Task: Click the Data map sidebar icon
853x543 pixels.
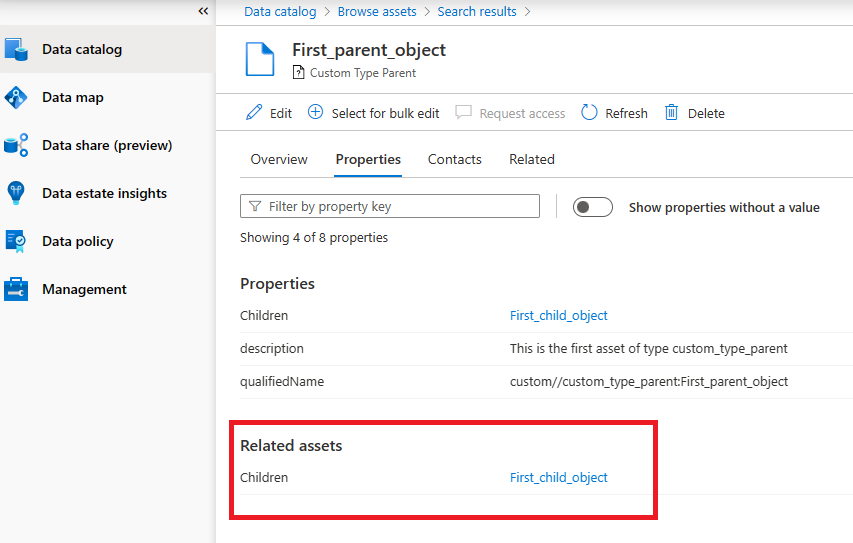Action: pyautogui.click(x=16, y=97)
